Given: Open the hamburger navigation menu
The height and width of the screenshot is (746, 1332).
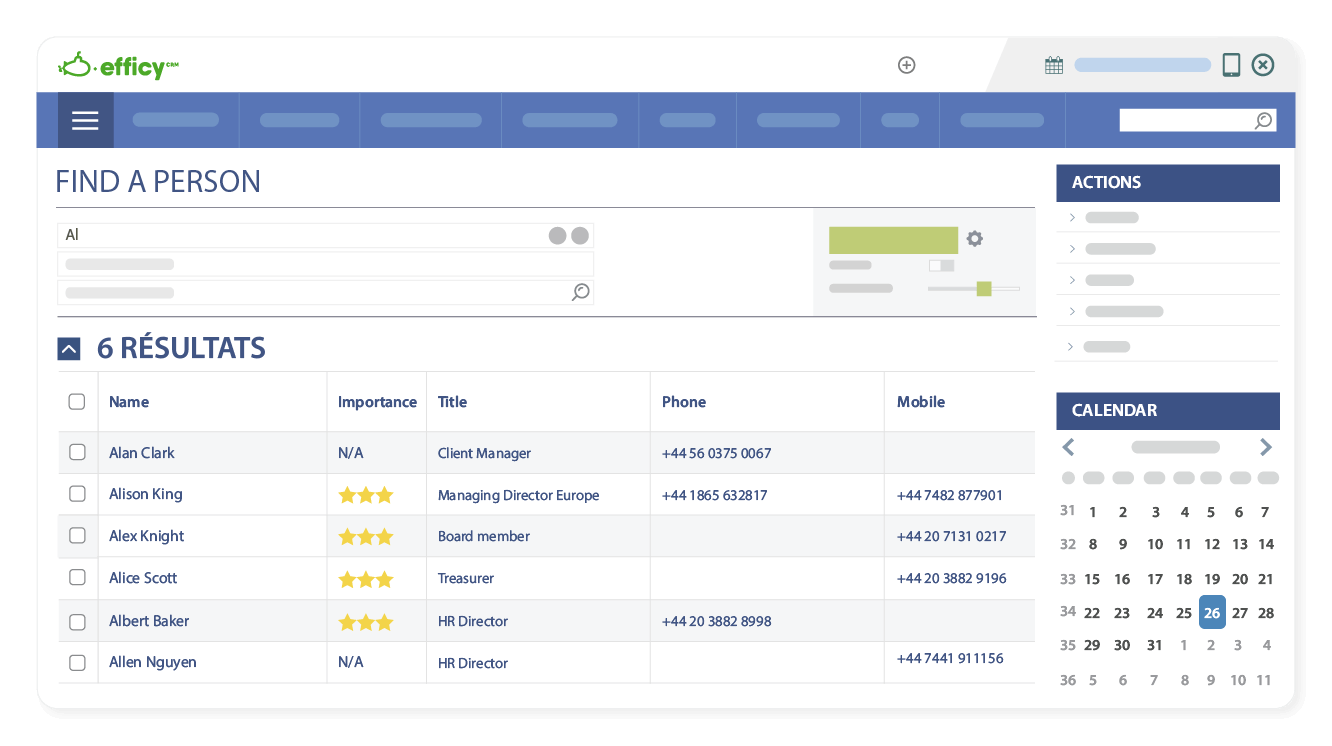Looking at the screenshot, I should coord(85,120).
